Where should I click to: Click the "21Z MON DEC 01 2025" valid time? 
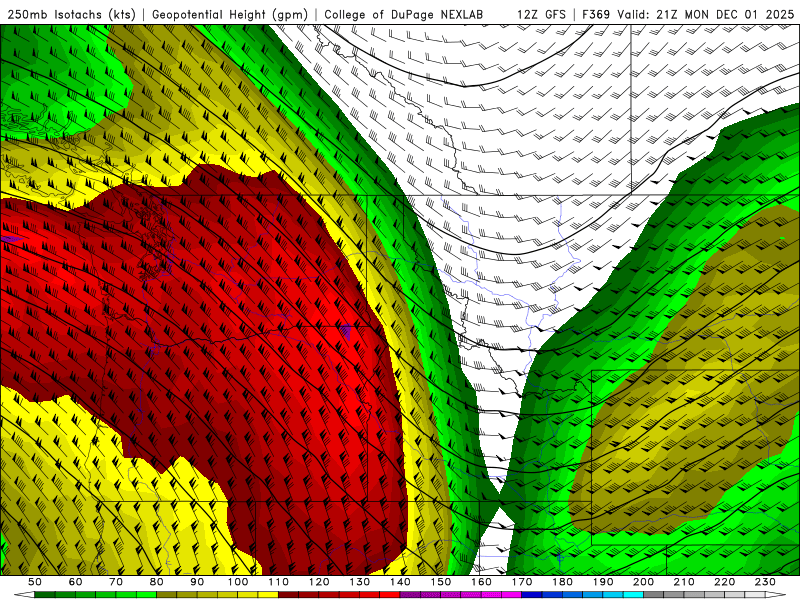click(726, 14)
